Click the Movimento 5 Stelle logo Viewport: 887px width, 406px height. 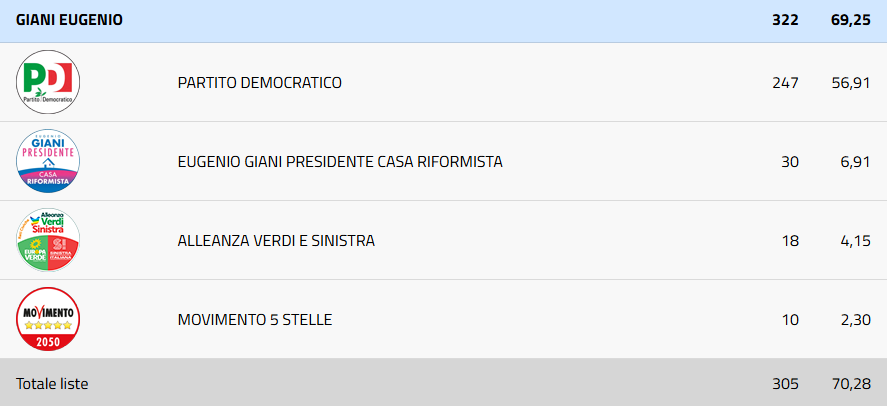pyautogui.click(x=48, y=319)
